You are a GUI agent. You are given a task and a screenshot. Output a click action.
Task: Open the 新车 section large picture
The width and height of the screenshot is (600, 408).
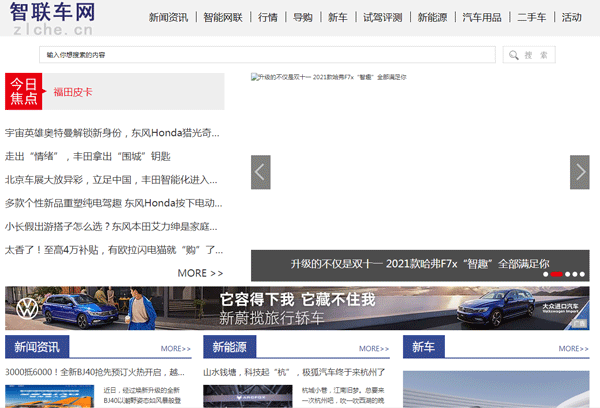click(x=496, y=389)
